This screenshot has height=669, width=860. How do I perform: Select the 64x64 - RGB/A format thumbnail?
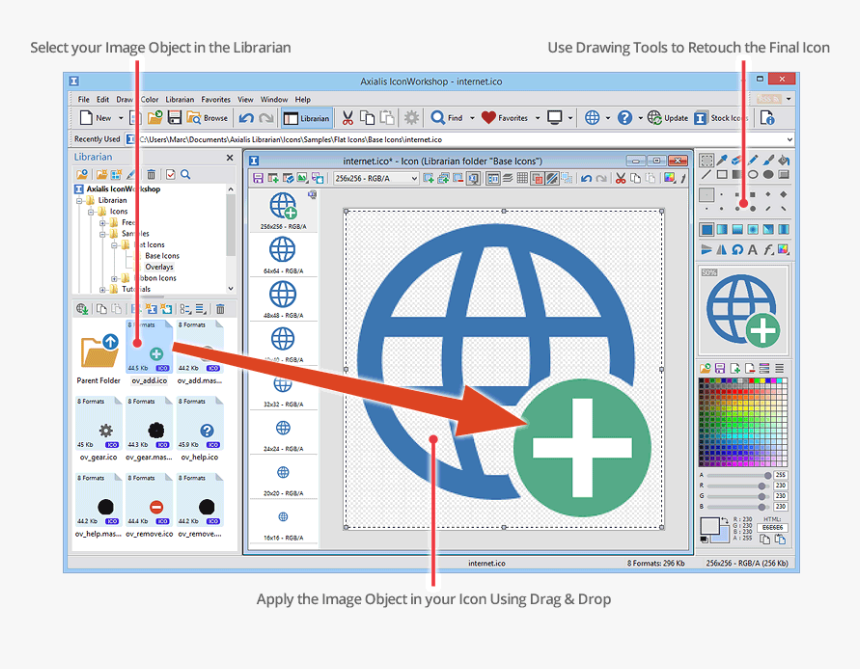283,254
